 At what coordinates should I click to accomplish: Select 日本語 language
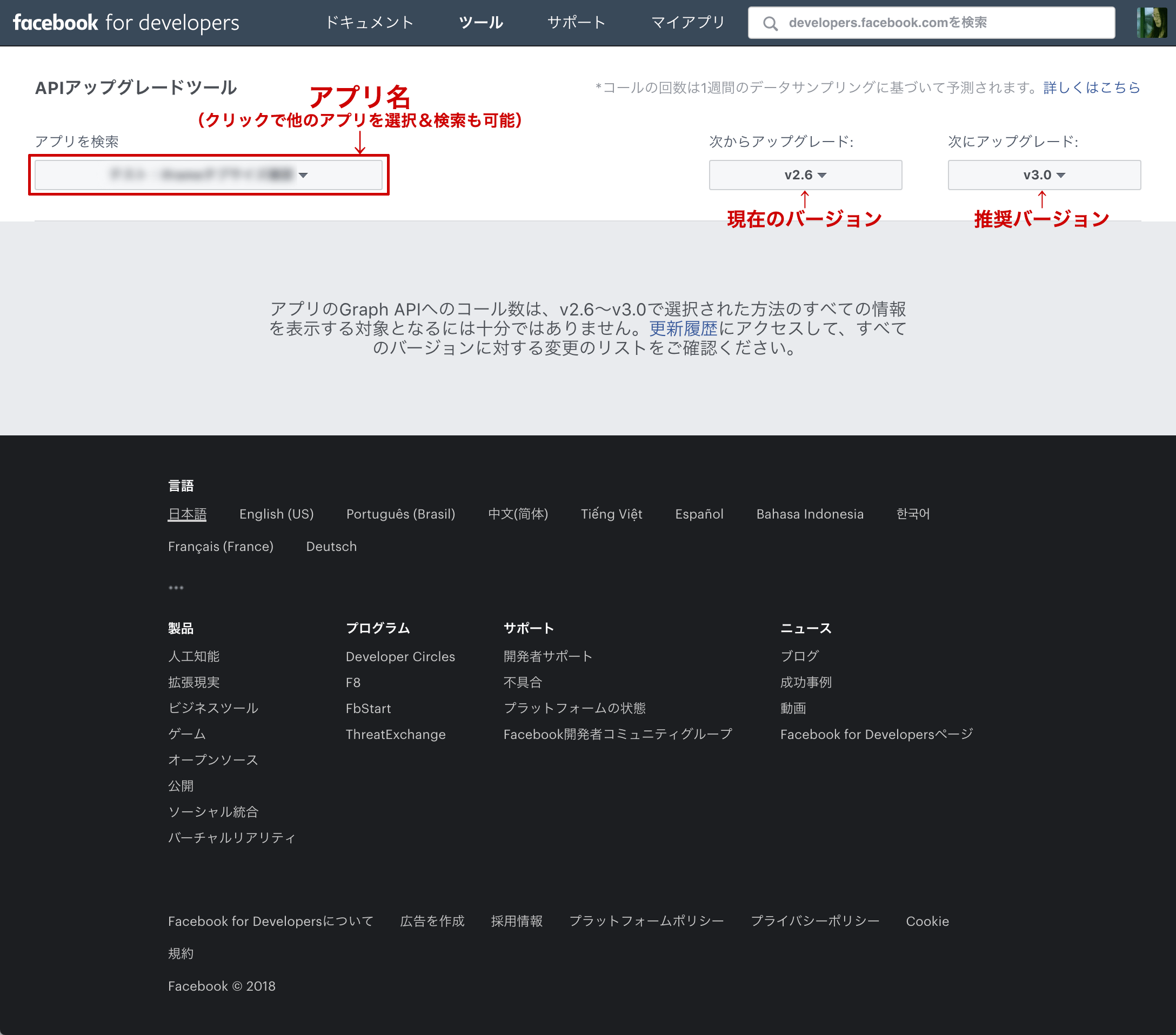click(187, 514)
